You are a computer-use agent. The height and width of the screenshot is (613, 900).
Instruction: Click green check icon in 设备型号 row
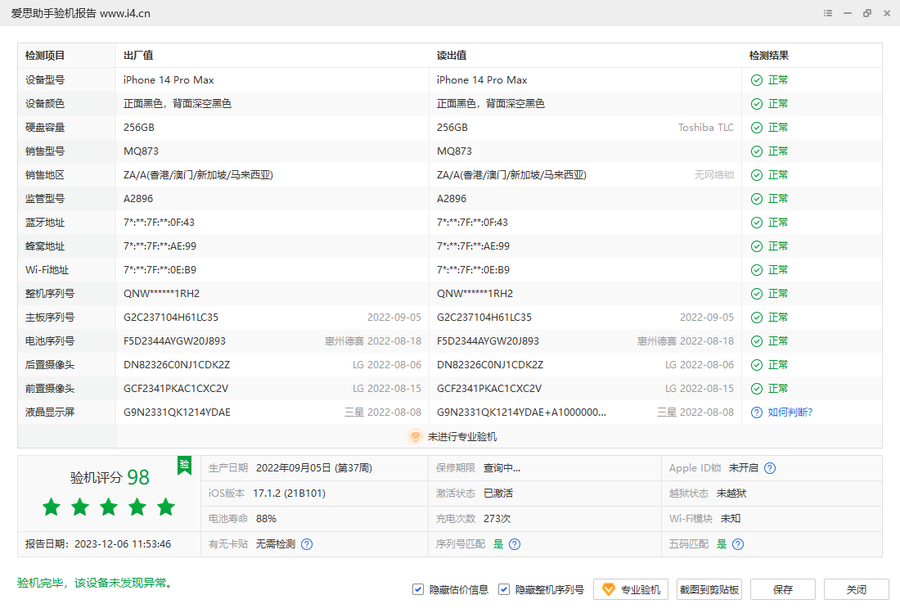click(757, 80)
